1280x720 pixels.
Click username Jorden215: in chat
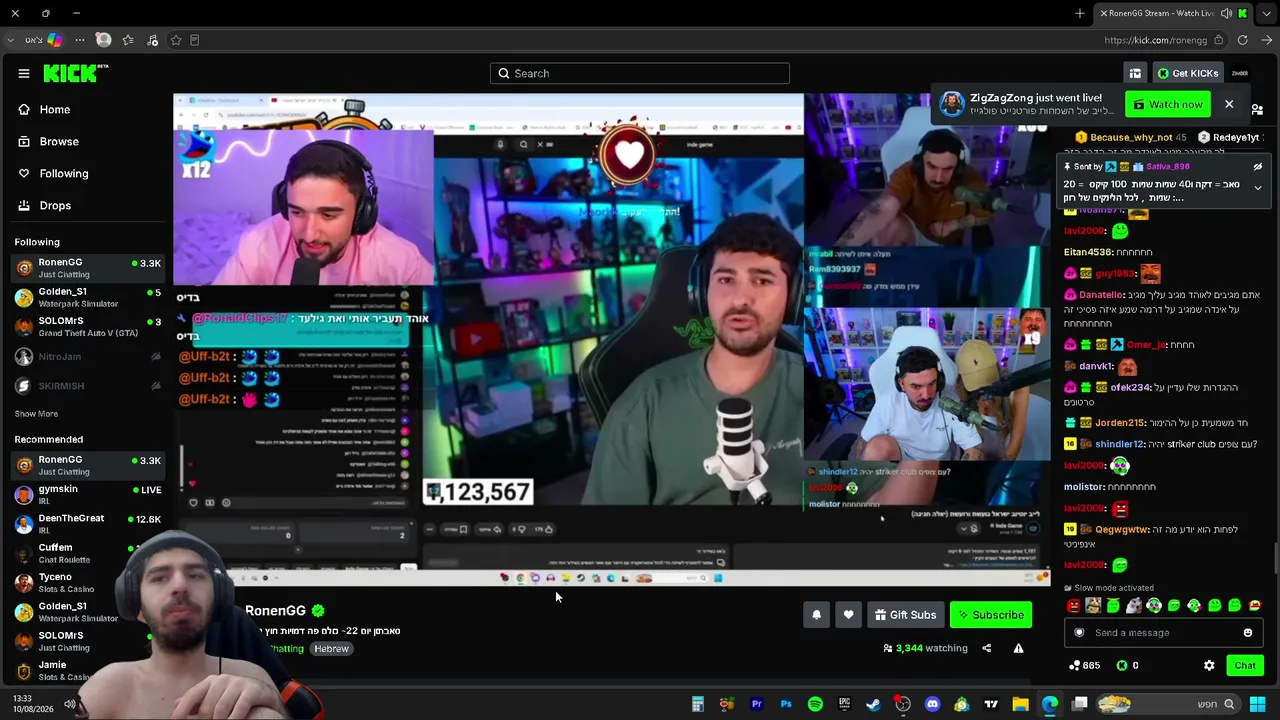pos(1121,423)
